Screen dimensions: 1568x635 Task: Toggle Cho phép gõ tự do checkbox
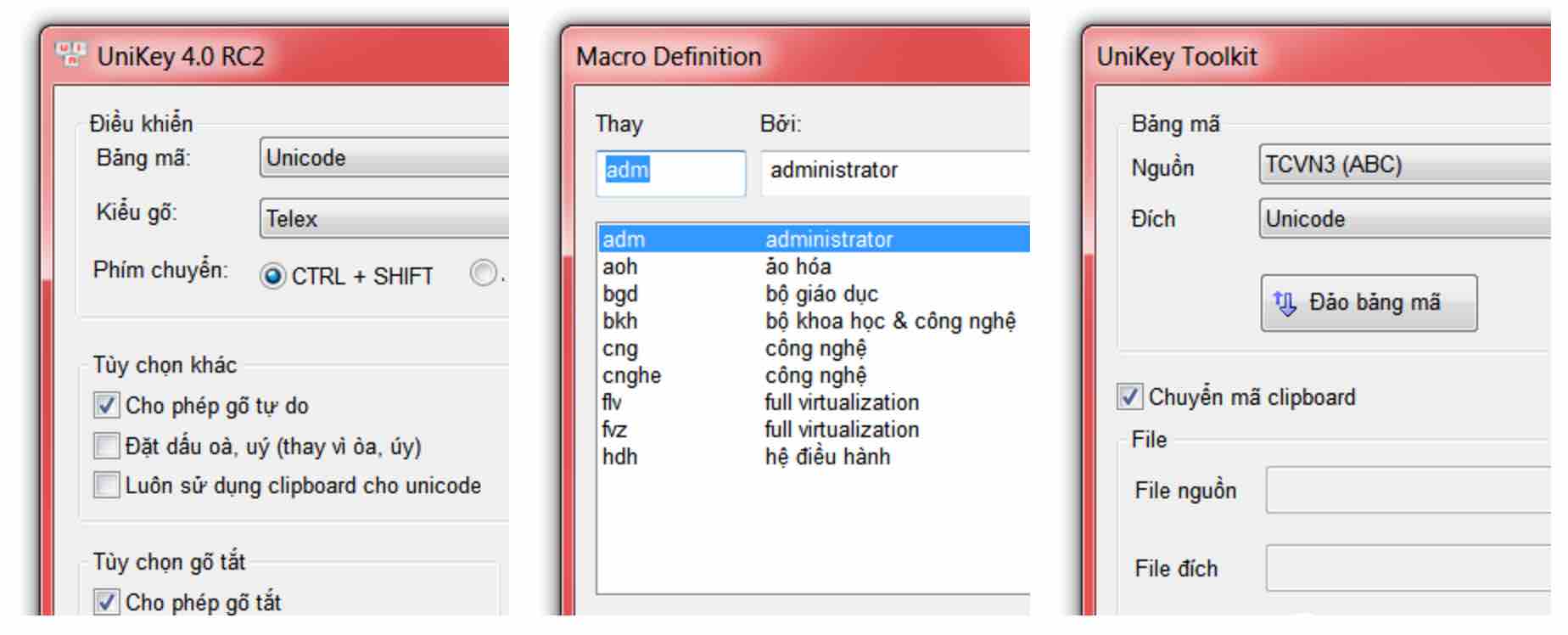[106, 406]
